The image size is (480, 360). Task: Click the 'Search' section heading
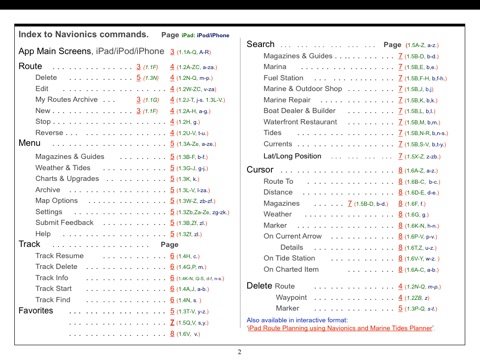click(260, 44)
